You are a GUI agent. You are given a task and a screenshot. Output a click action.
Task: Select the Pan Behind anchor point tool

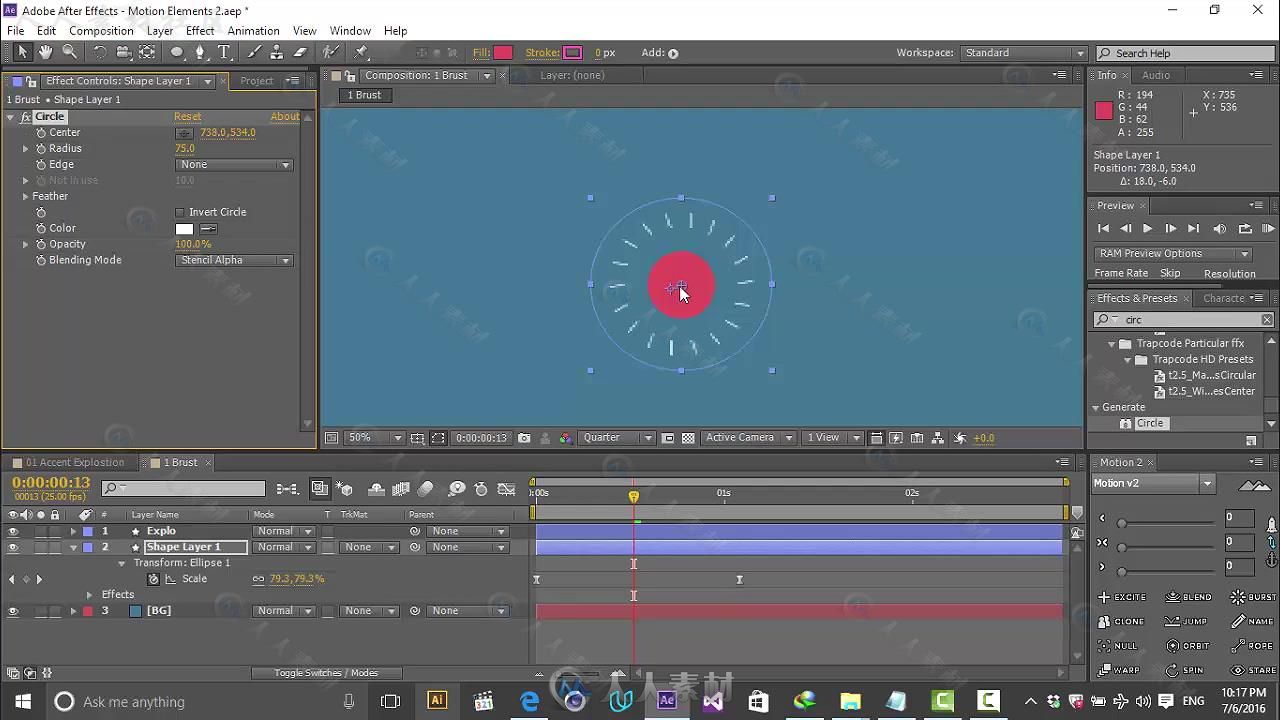point(147,52)
